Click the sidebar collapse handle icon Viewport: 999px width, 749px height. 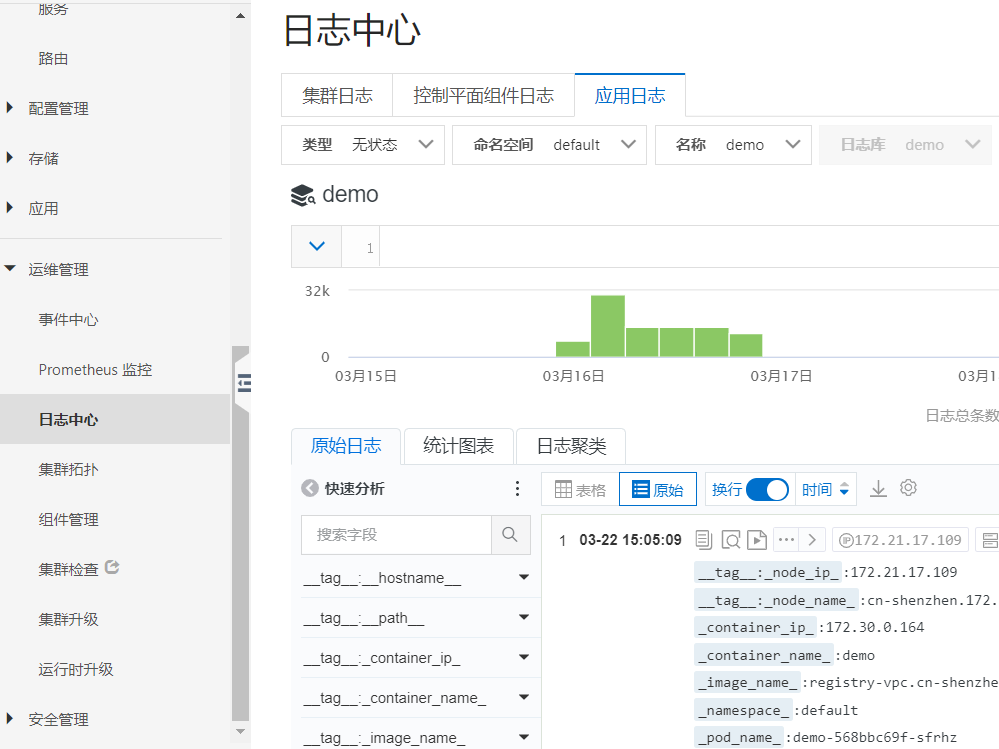tap(243, 383)
